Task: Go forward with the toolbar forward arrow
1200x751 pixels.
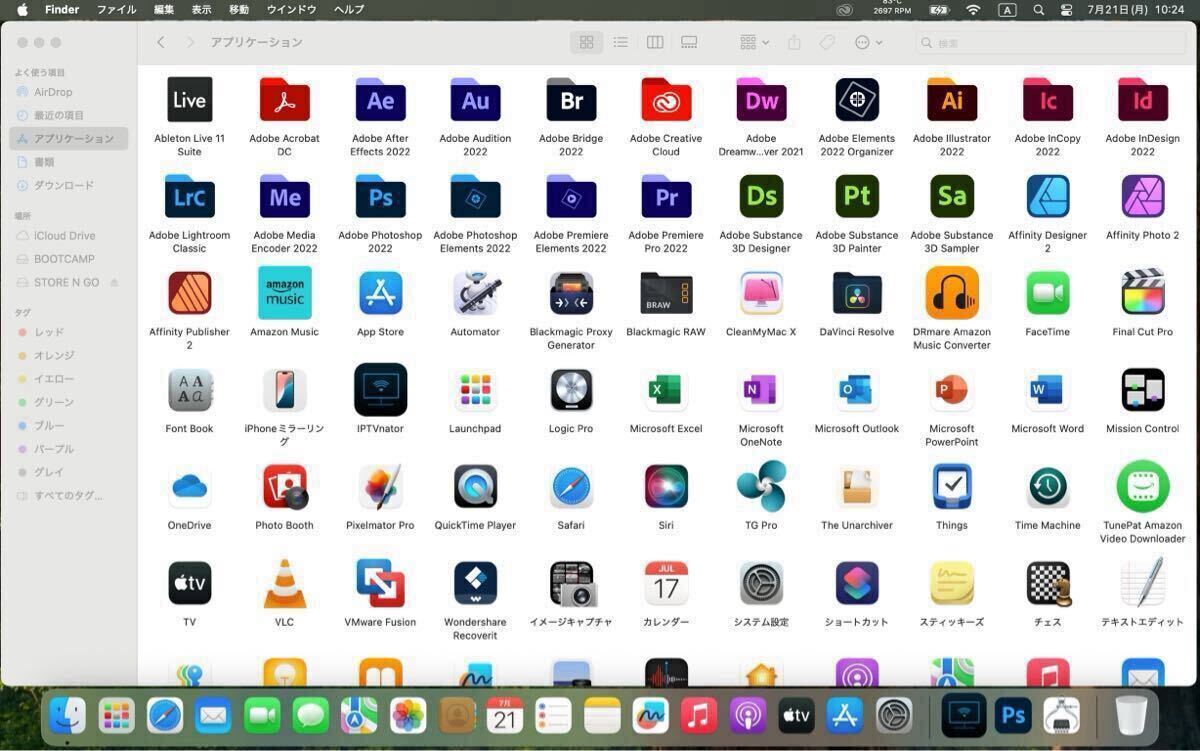Action: pos(190,42)
